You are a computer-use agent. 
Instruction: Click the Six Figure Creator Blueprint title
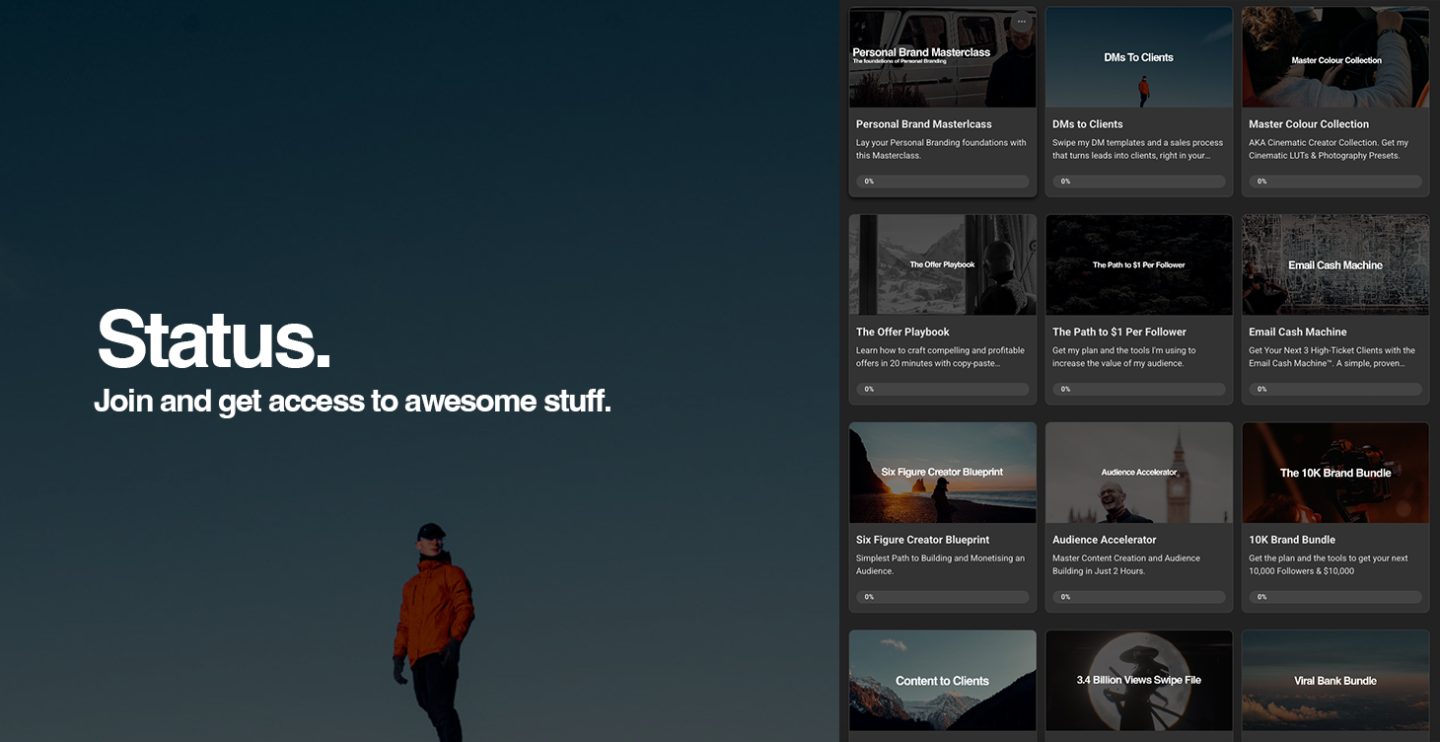tap(922, 540)
